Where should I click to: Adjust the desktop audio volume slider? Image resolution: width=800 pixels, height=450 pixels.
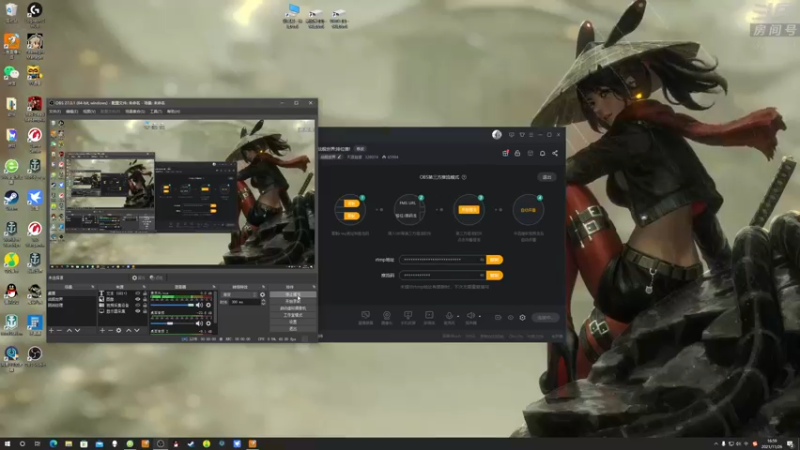point(172,323)
